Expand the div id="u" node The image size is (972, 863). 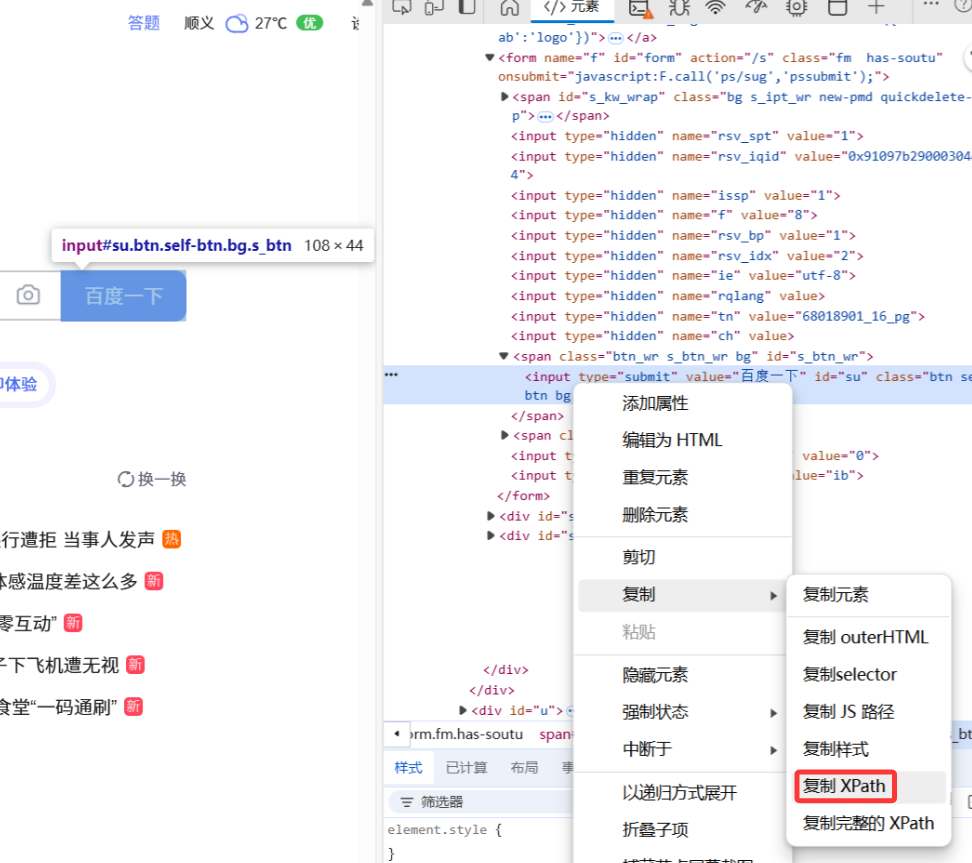click(x=462, y=710)
